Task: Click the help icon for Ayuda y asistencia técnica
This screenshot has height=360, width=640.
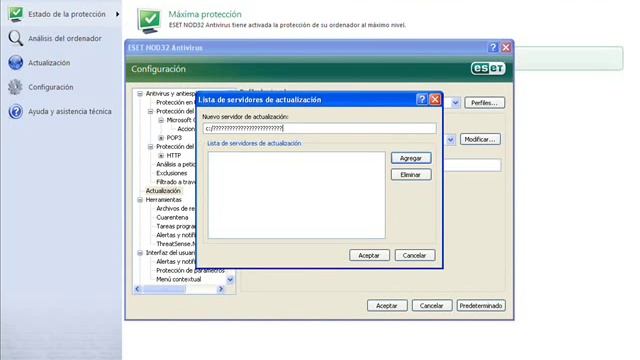Action: click(x=16, y=111)
